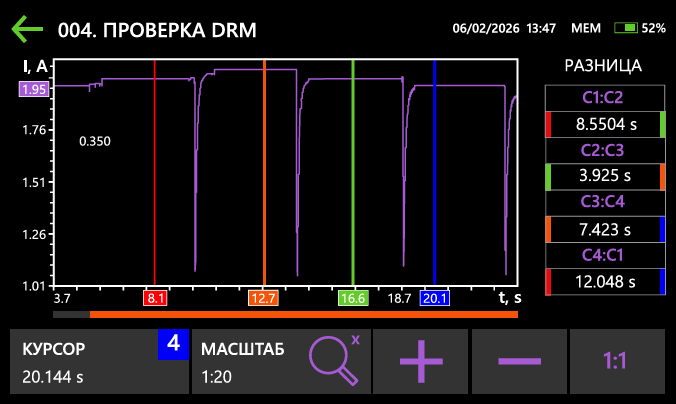Click the C4:C1 difference value 12.048 s
Viewport: 676px width, 404px height.
[x=605, y=282]
